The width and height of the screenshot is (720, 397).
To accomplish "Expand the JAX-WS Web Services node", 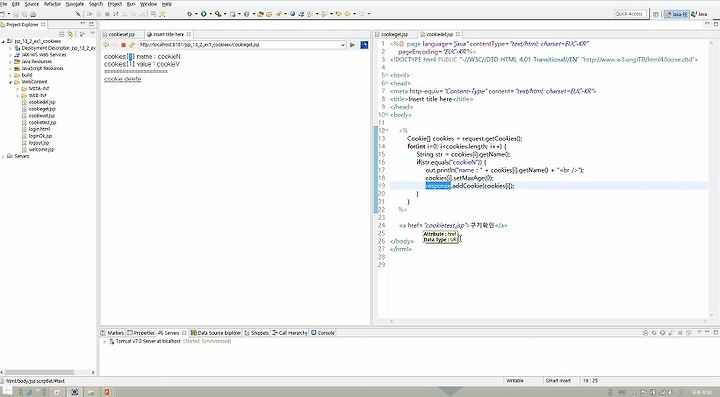I will [10, 55].
